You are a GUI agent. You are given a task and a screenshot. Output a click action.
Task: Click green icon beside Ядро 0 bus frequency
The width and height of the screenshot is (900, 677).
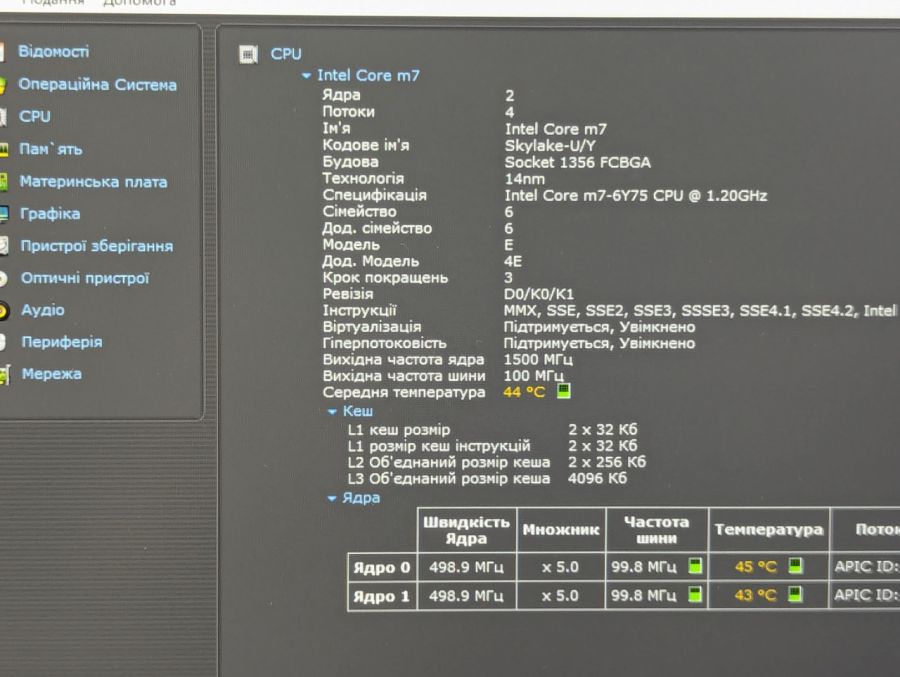click(x=695, y=566)
